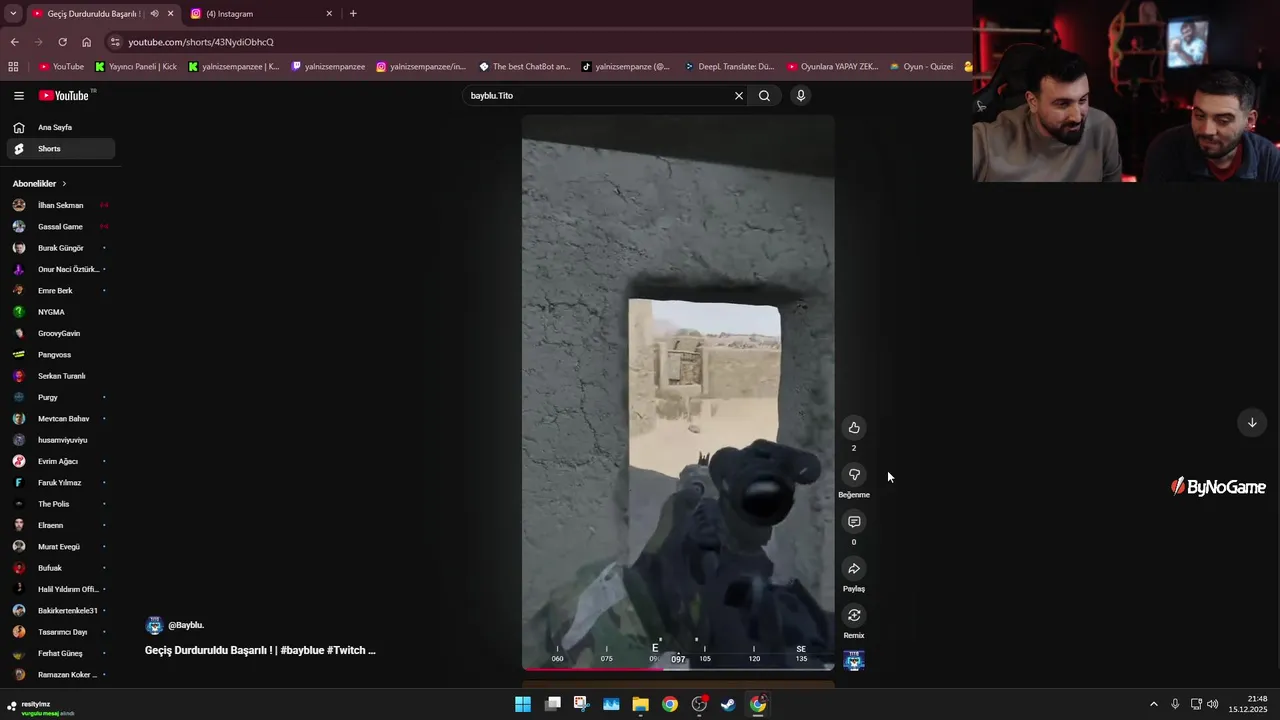Expand the Abonelikler section
1280x720 pixels.
point(40,184)
